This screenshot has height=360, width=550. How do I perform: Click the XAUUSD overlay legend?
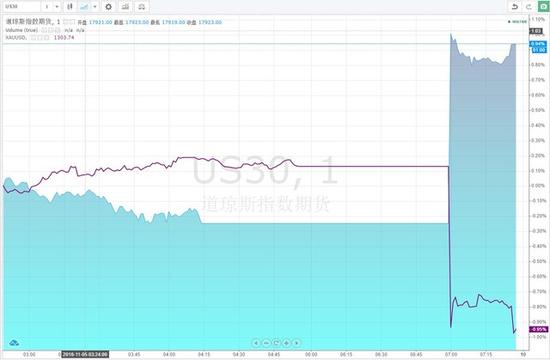point(16,37)
